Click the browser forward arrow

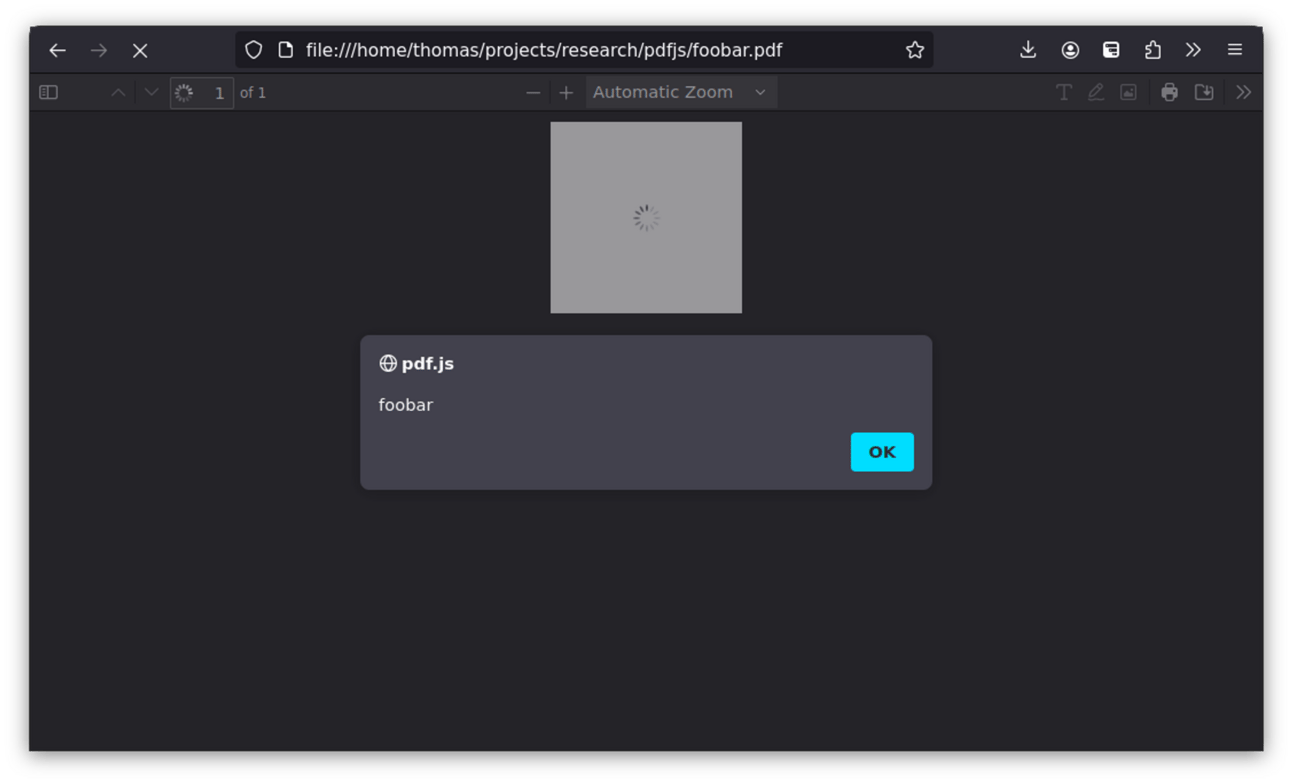(99, 50)
